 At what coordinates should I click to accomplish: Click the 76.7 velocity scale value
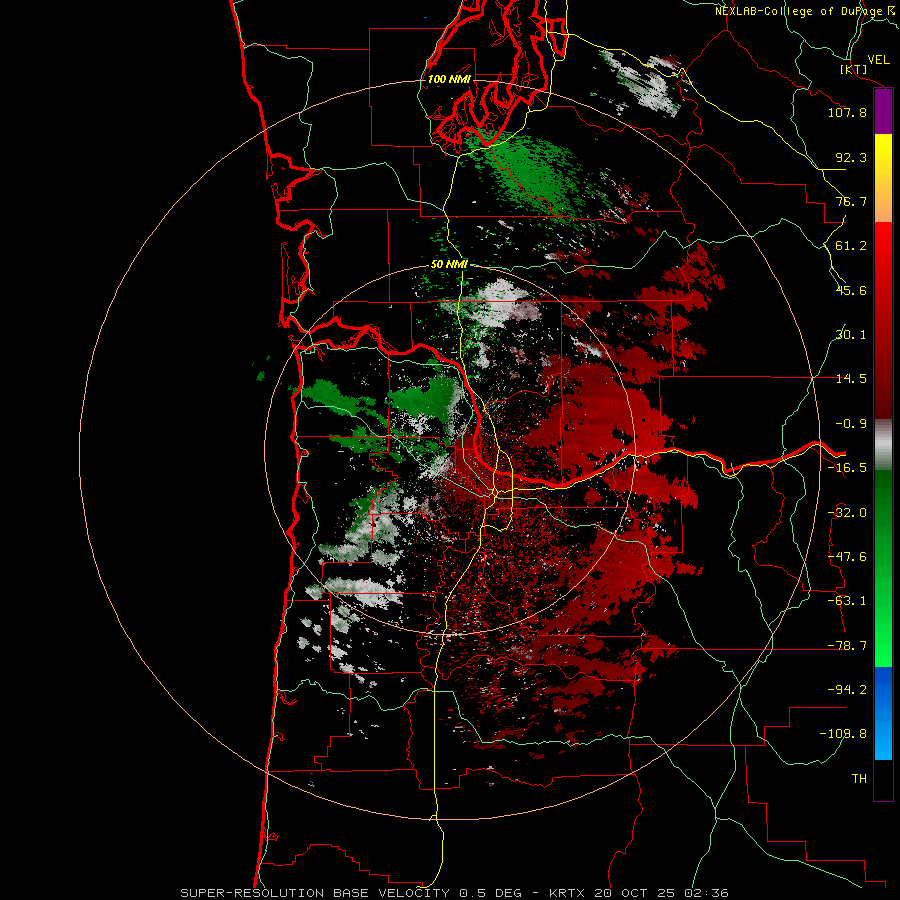[x=851, y=201]
